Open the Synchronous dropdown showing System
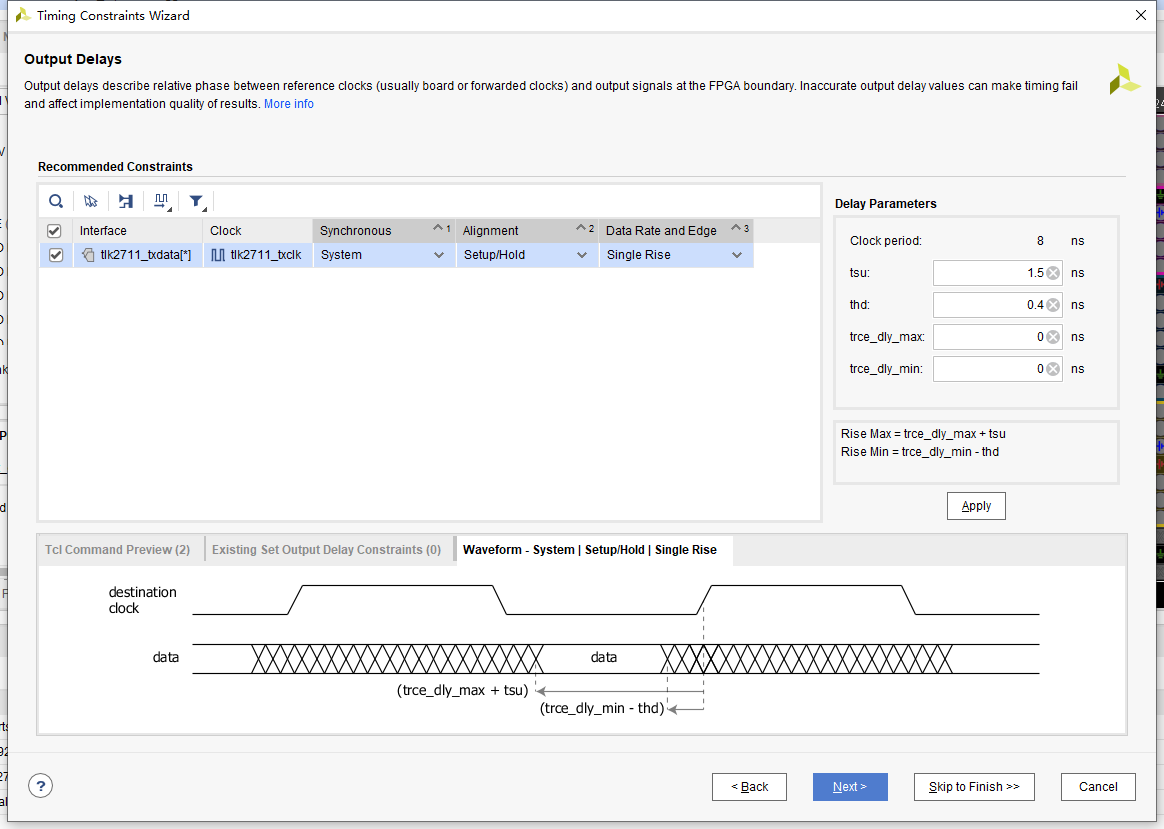Screen dimensions: 1164x829 438,255
